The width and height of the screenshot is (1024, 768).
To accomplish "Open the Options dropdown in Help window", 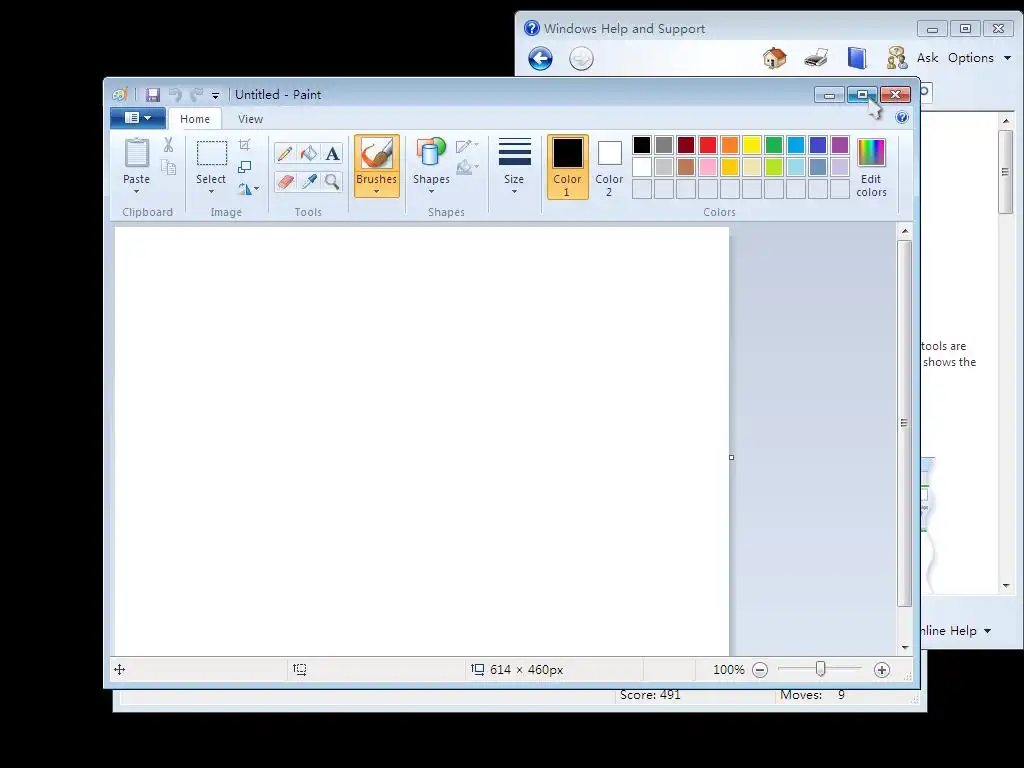I will (980, 58).
